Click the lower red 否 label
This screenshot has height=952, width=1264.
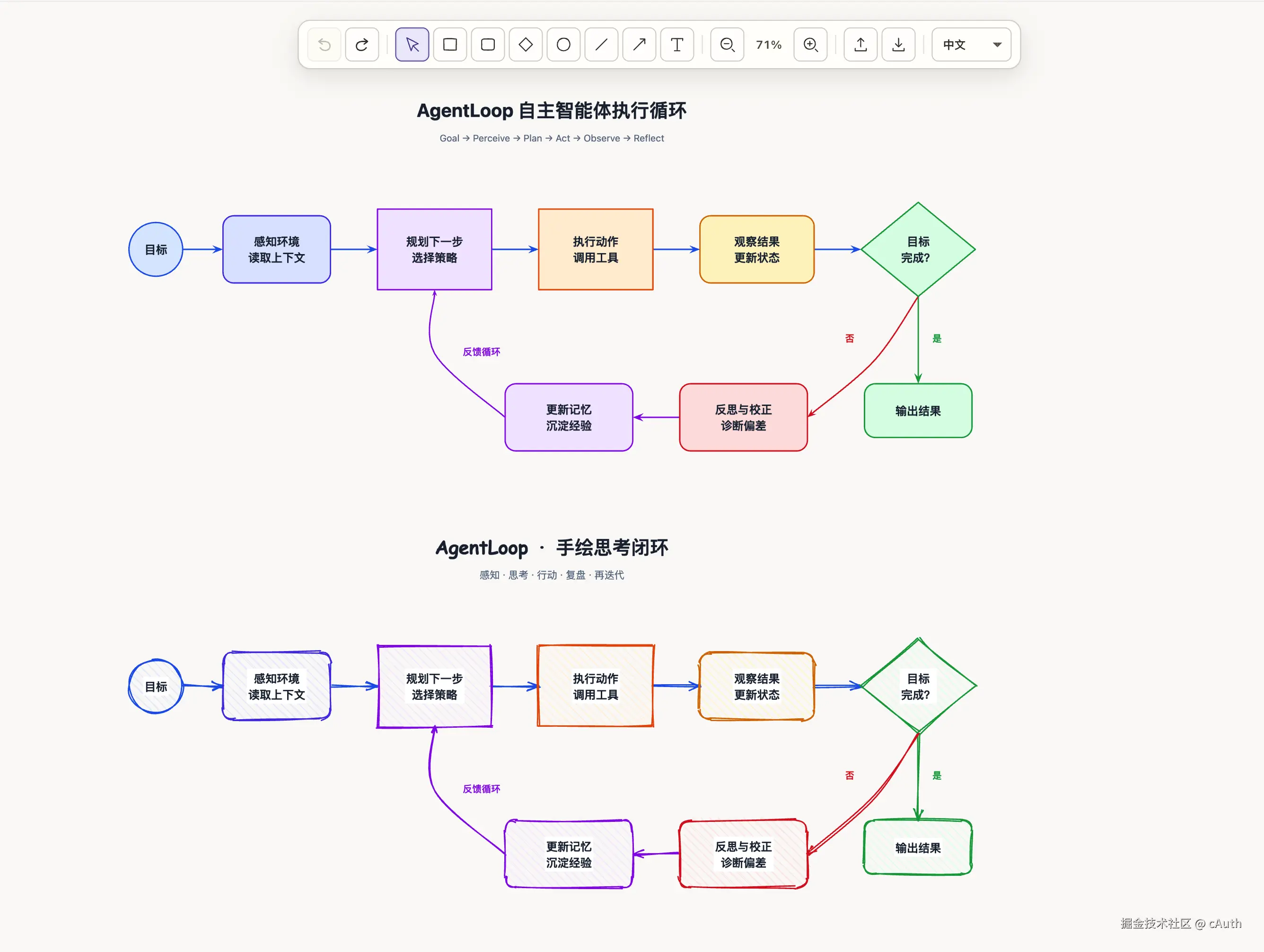pos(849,776)
